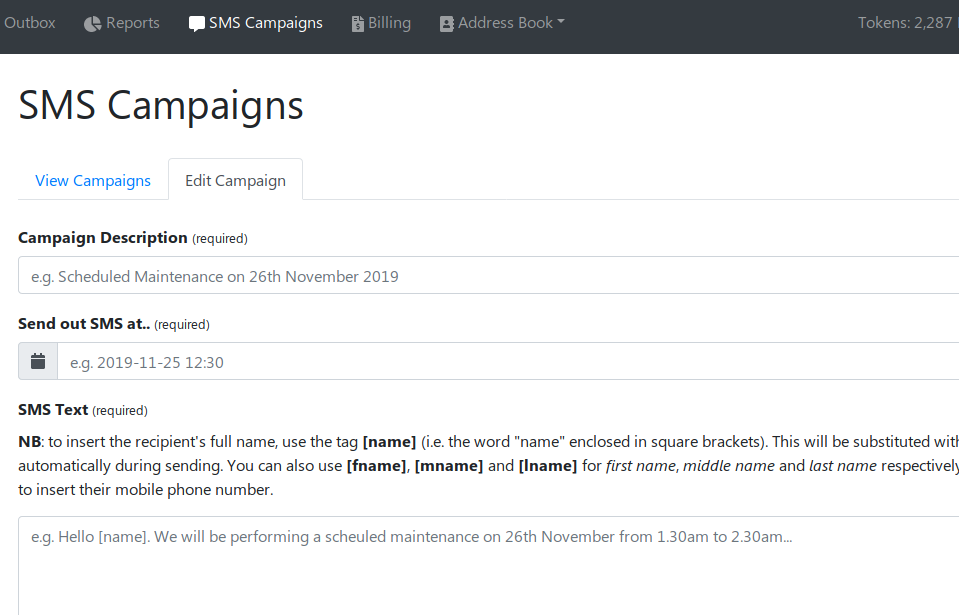Open the Billing text link
Viewport: 959px width, 615px height.
tap(390, 23)
